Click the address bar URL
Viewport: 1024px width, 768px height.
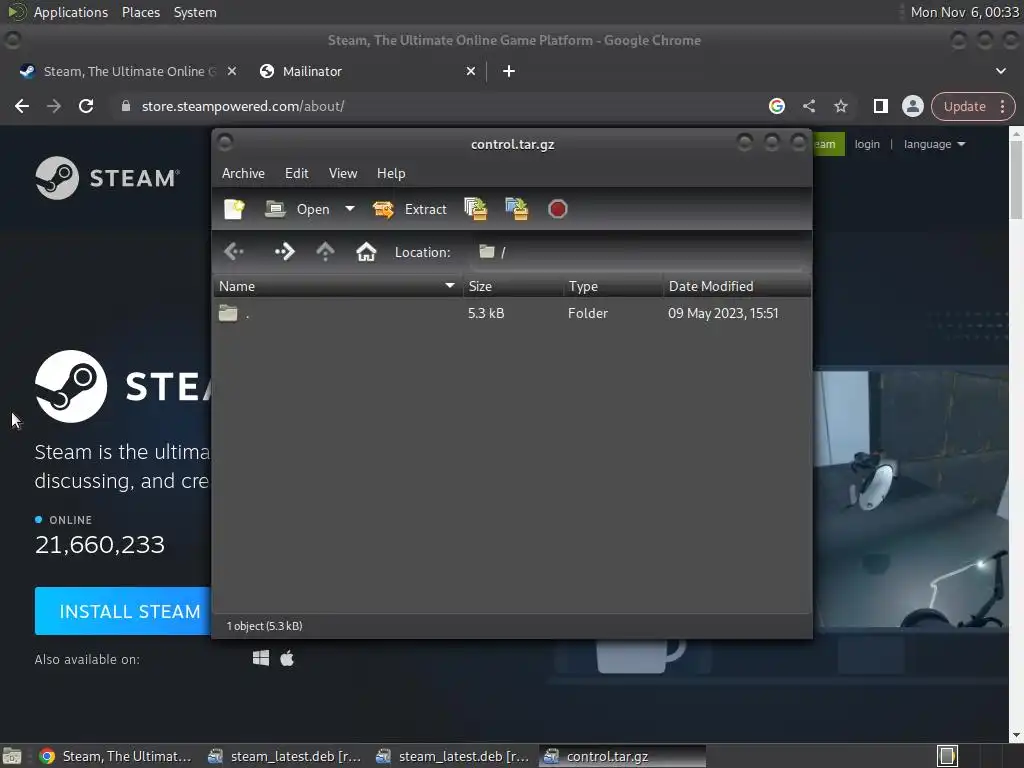coord(243,106)
